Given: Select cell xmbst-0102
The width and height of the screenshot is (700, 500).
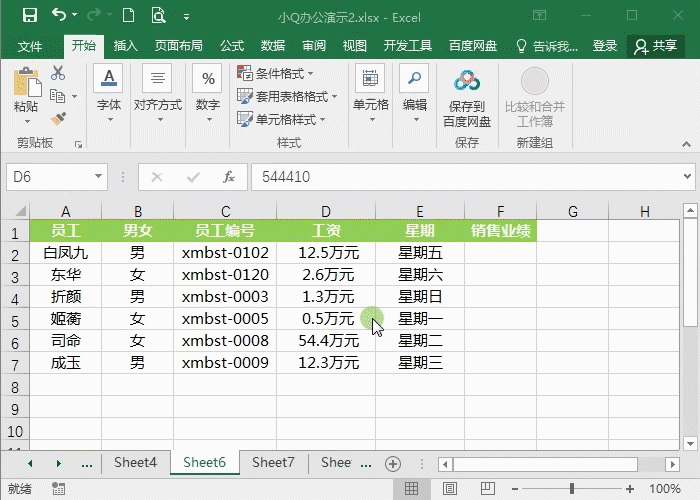Looking at the screenshot, I should 225,253.
